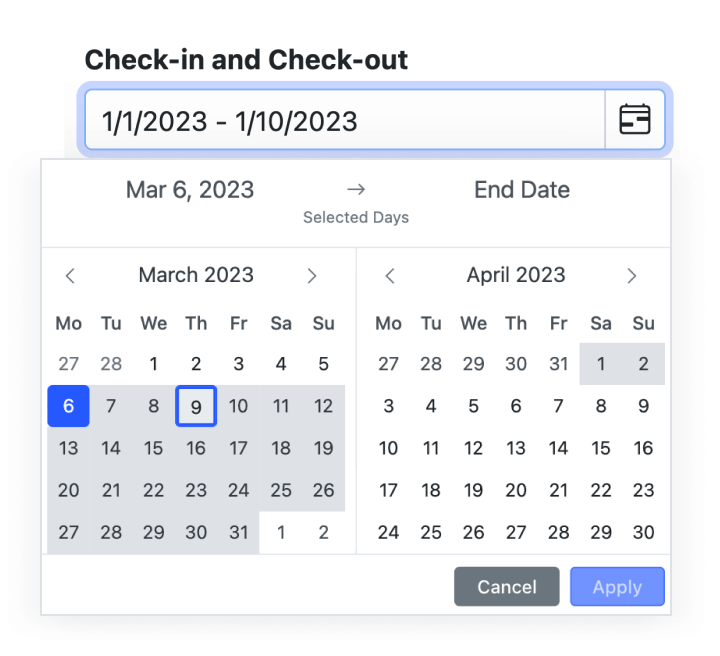Click the End Date label
The width and height of the screenshot is (720, 656).
pyautogui.click(x=522, y=190)
